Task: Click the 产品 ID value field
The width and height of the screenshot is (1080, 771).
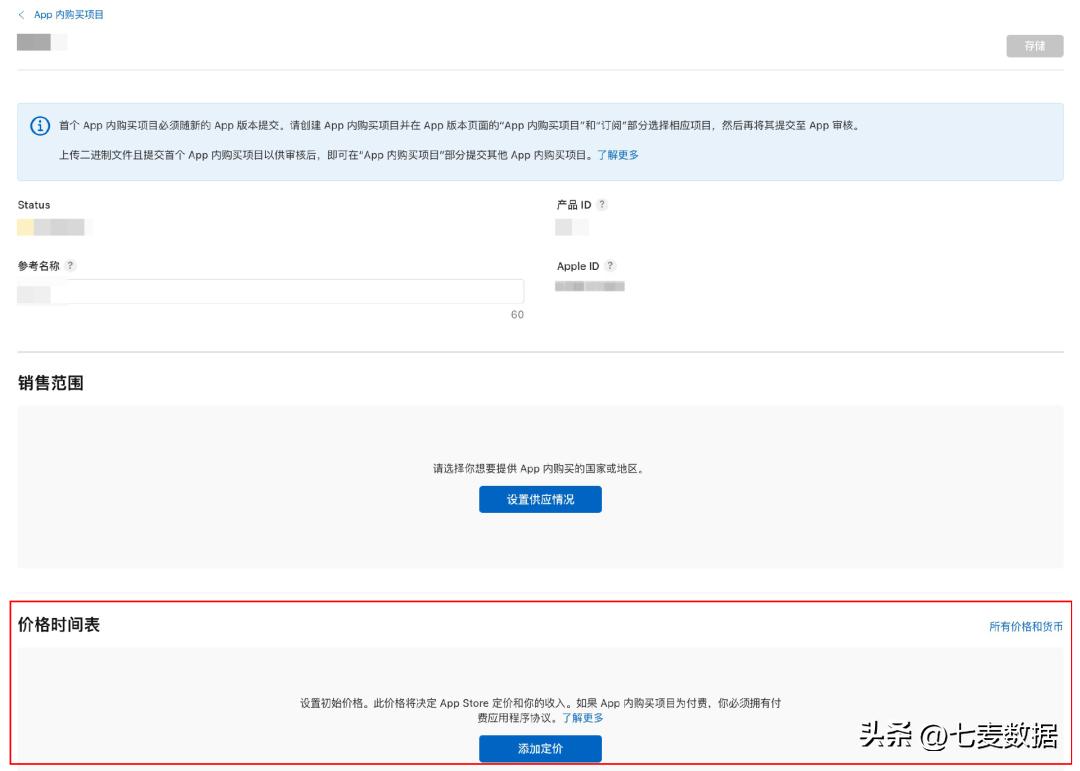Action: tap(570, 227)
